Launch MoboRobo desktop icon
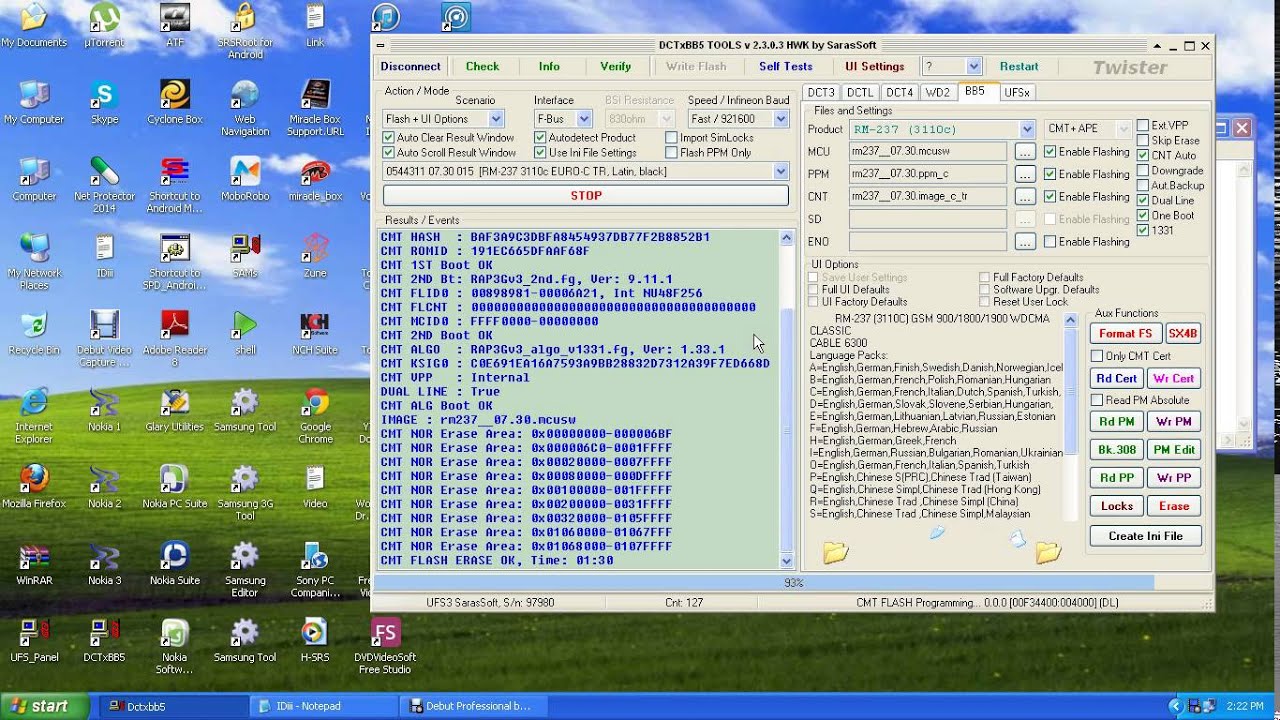 click(x=245, y=179)
